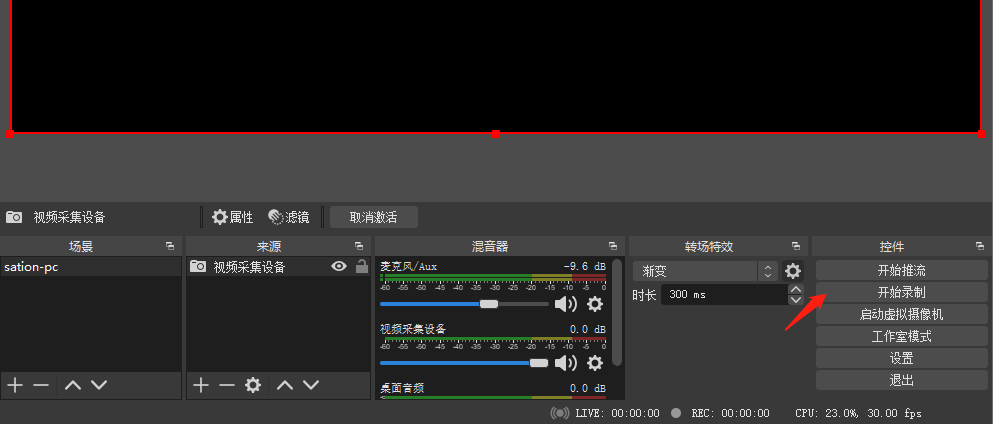Click the mixer vertical scrollbar

click(x=617, y=312)
